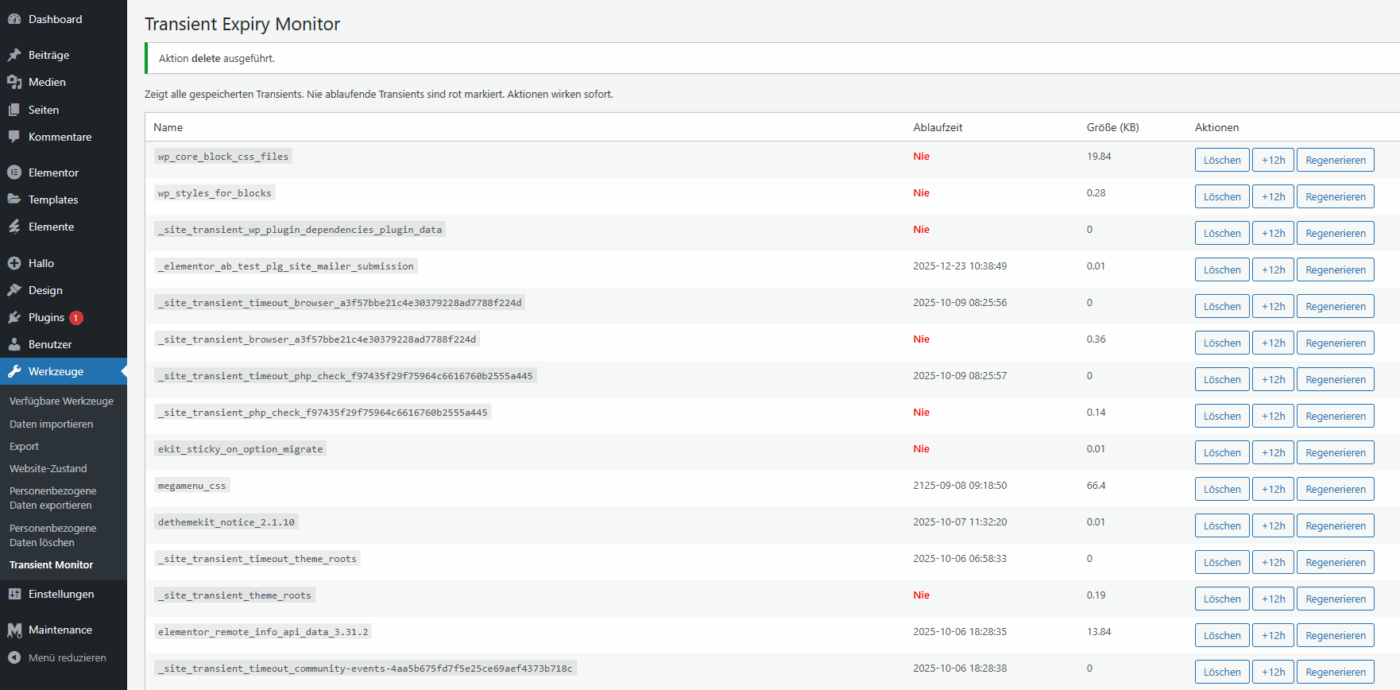This screenshot has width=1400, height=690.
Task: Open Plugins via the plug icon
Action: coord(14,317)
